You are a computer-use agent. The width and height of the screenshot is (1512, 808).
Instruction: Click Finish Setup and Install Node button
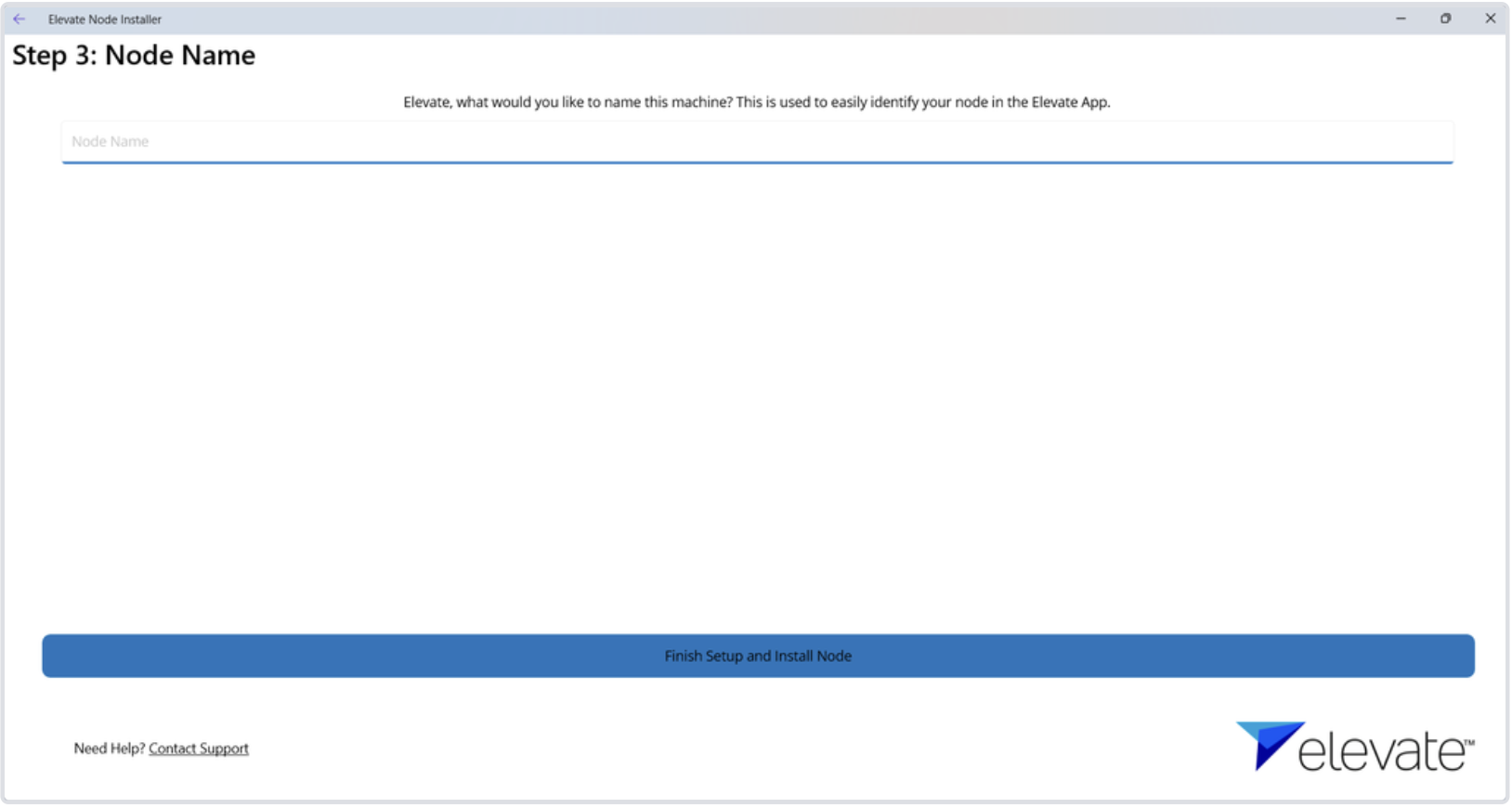pos(758,656)
